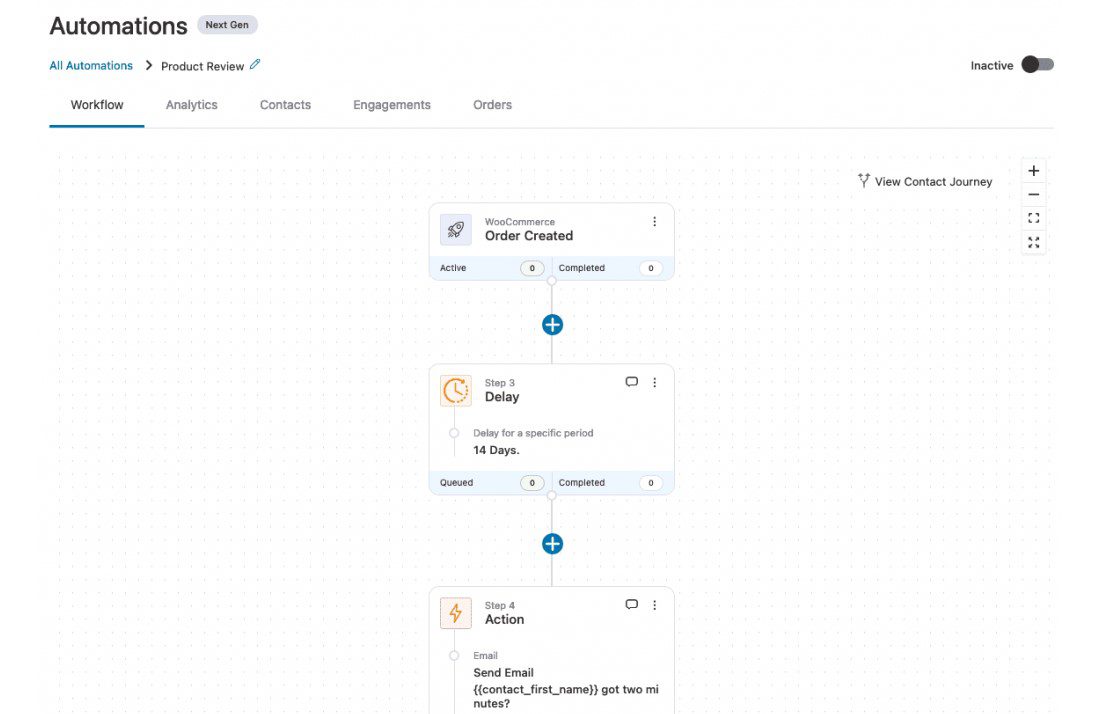This screenshot has width=1100, height=714.
Task: Open the comment bubble on the Action step
Action: click(631, 604)
